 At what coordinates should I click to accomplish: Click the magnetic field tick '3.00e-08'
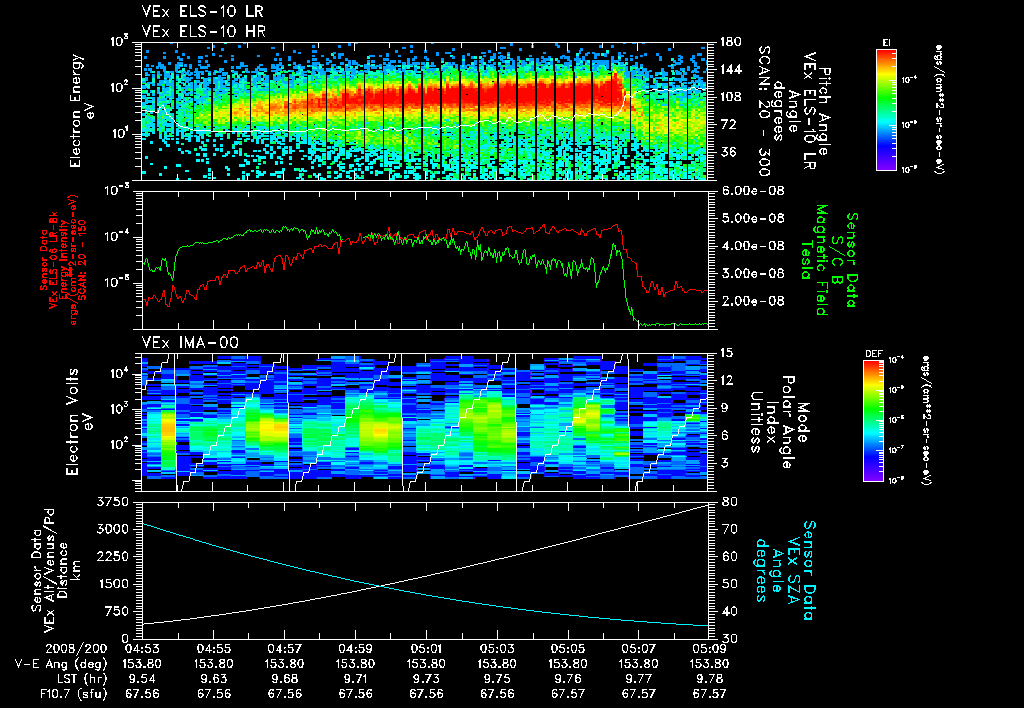(x=752, y=273)
